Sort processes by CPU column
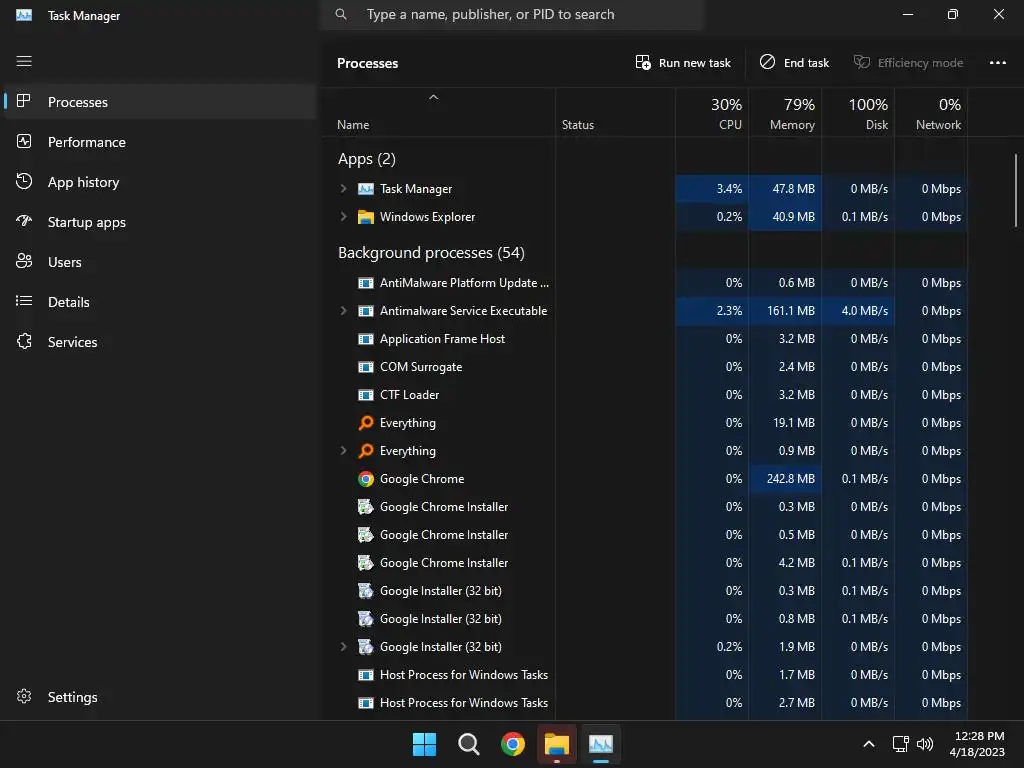1024x768 pixels. coord(712,113)
